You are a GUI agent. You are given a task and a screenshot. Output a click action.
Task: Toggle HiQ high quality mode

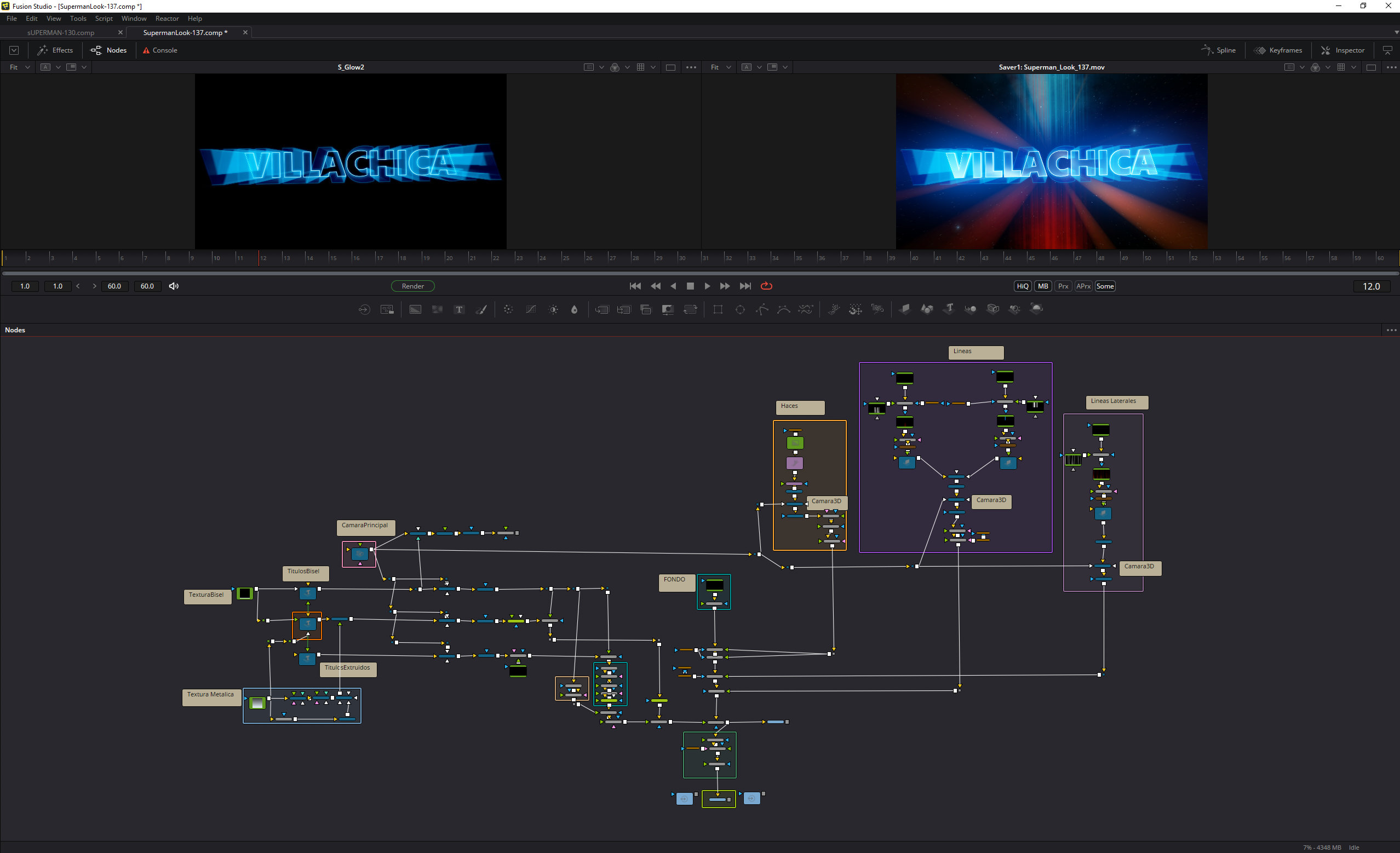[1022, 286]
